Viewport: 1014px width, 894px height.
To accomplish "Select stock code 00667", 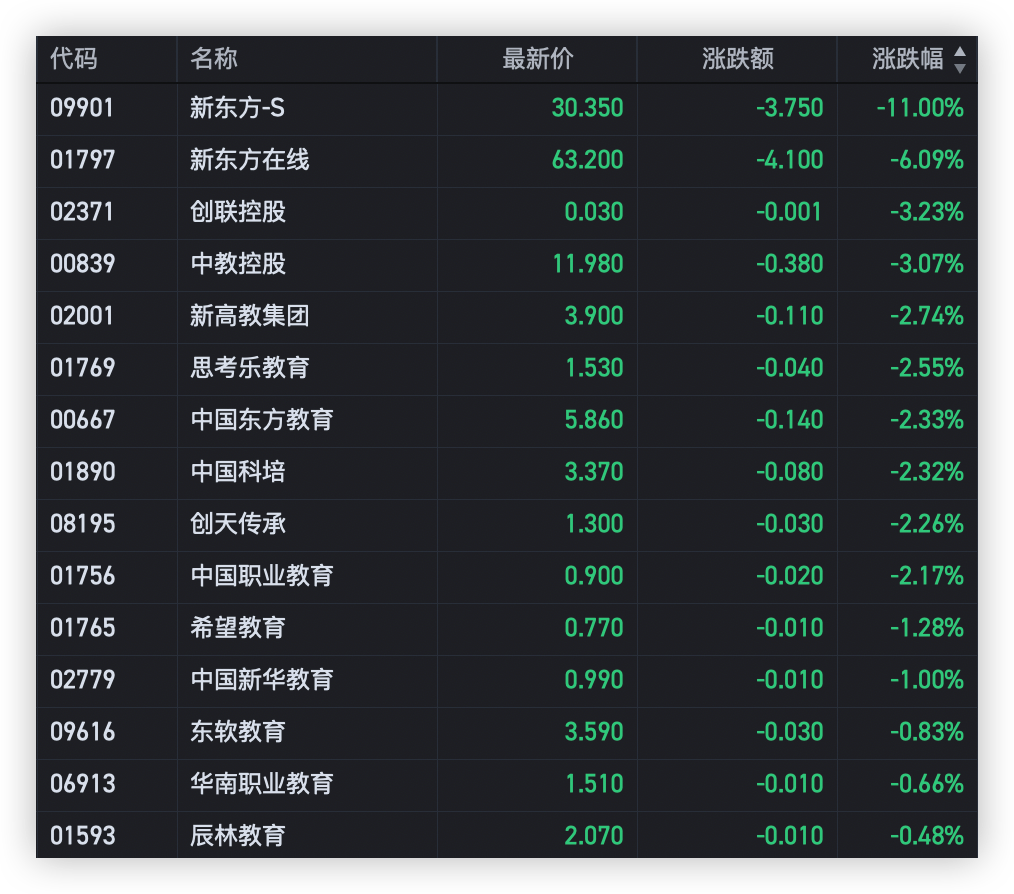I will [82, 420].
